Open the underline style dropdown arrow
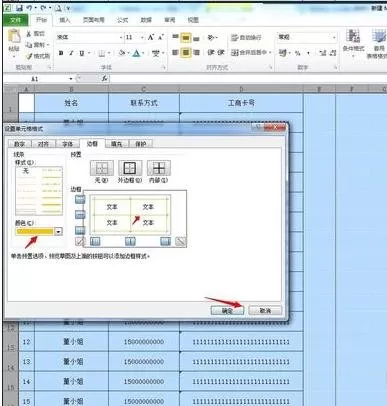Screen dimensions: 387x406 coord(89,53)
